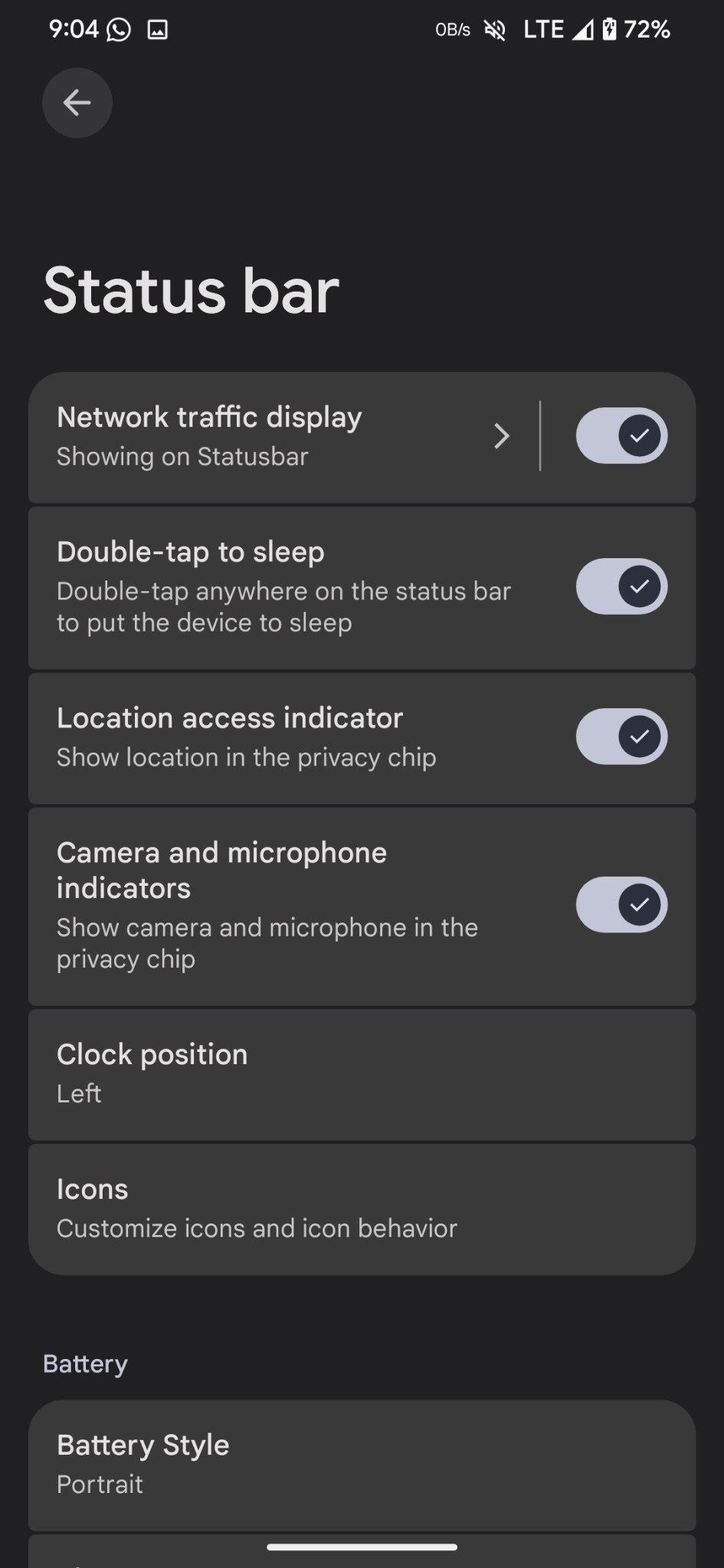This screenshot has height=1568, width=724.
Task: Tap the Double-tap to sleep description
Action: pos(283,606)
